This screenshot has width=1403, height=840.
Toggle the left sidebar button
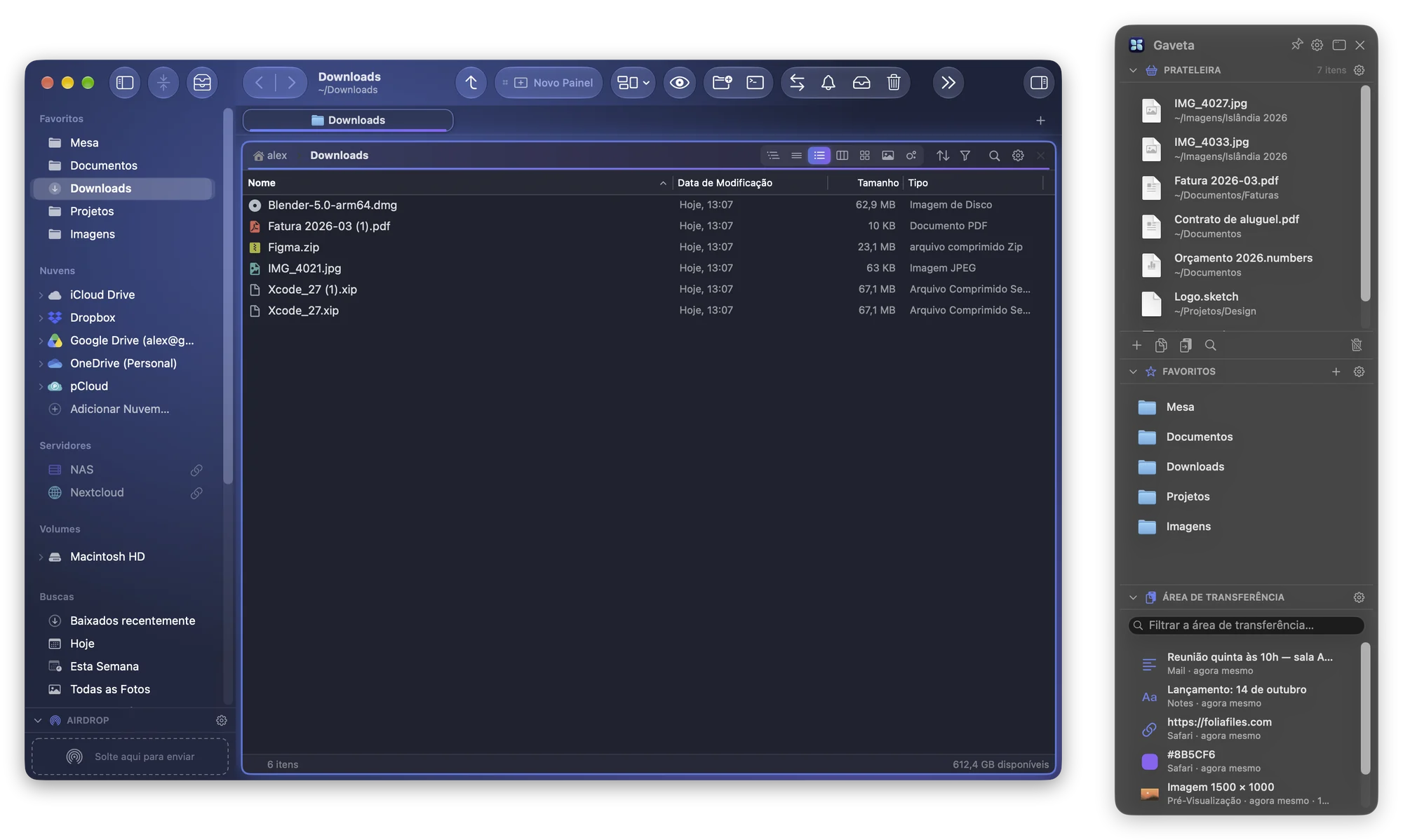[x=125, y=83]
